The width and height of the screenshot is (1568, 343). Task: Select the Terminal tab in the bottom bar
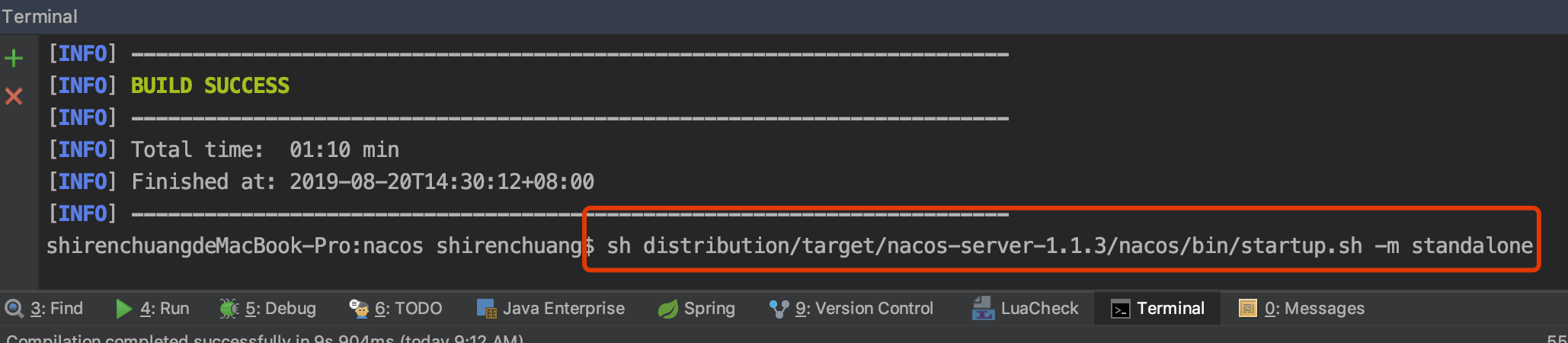[1158, 309]
